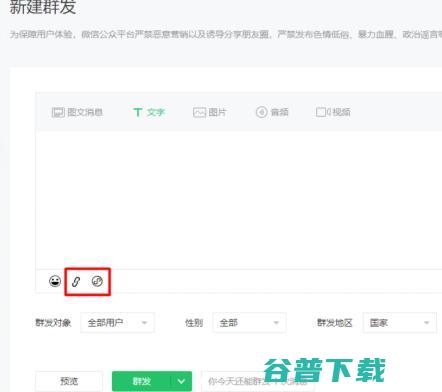The width and height of the screenshot is (442, 392).
Task: Click the 性别 label
Action: point(194,323)
